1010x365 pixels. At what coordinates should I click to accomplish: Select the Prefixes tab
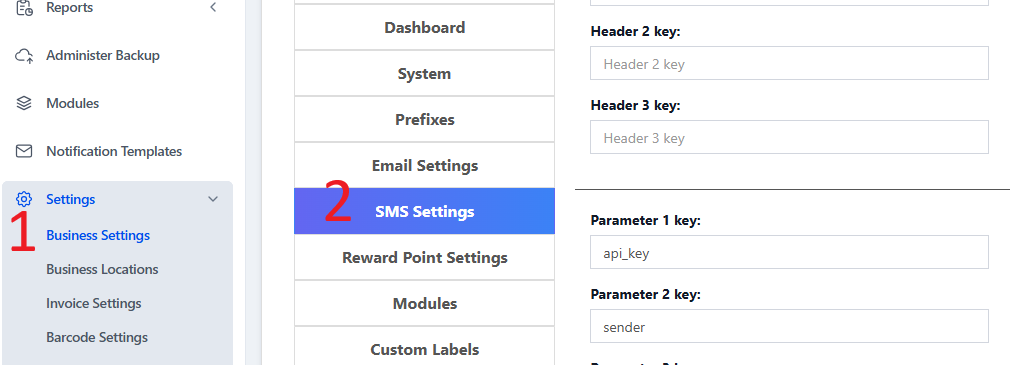pos(424,120)
